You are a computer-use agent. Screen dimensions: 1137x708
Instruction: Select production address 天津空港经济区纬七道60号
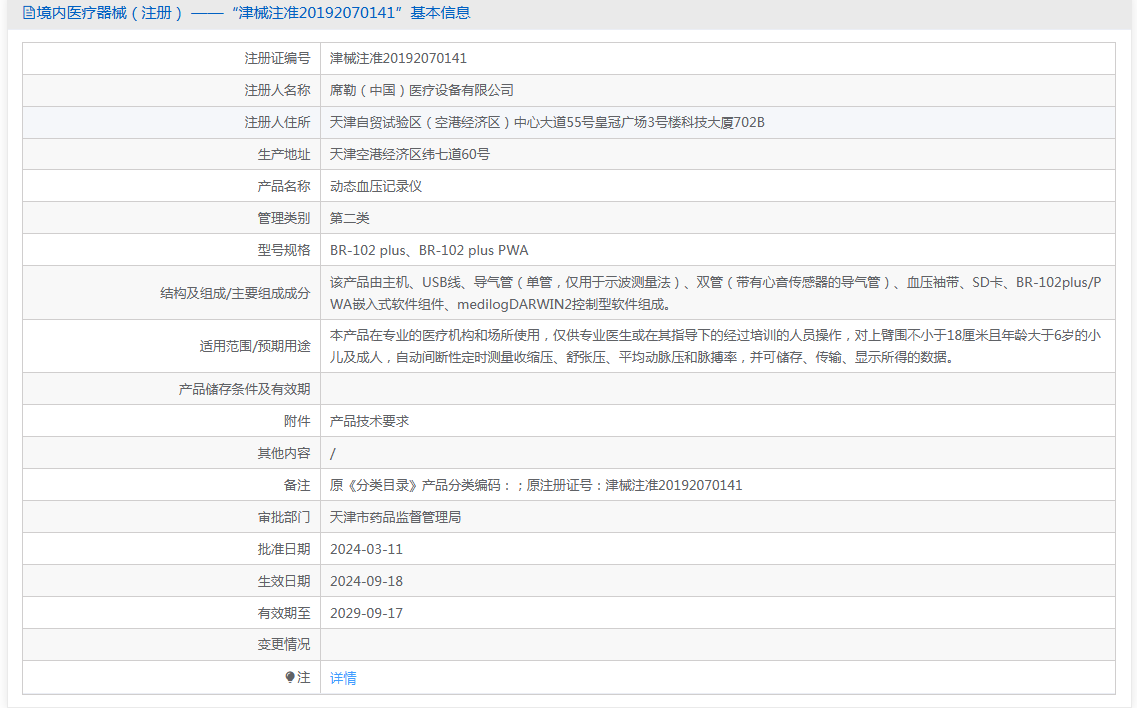(x=410, y=154)
